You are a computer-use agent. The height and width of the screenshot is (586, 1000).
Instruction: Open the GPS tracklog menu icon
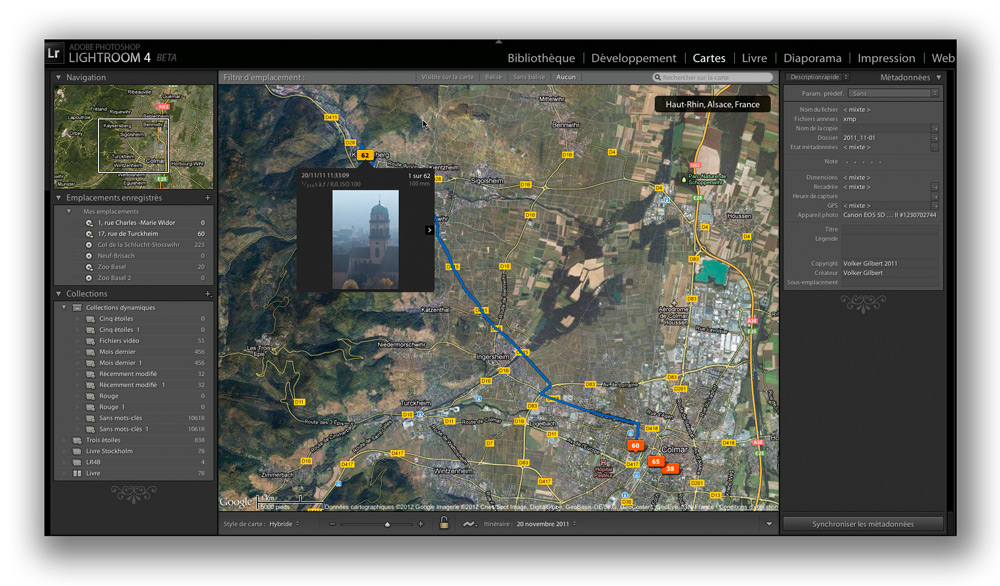469,524
